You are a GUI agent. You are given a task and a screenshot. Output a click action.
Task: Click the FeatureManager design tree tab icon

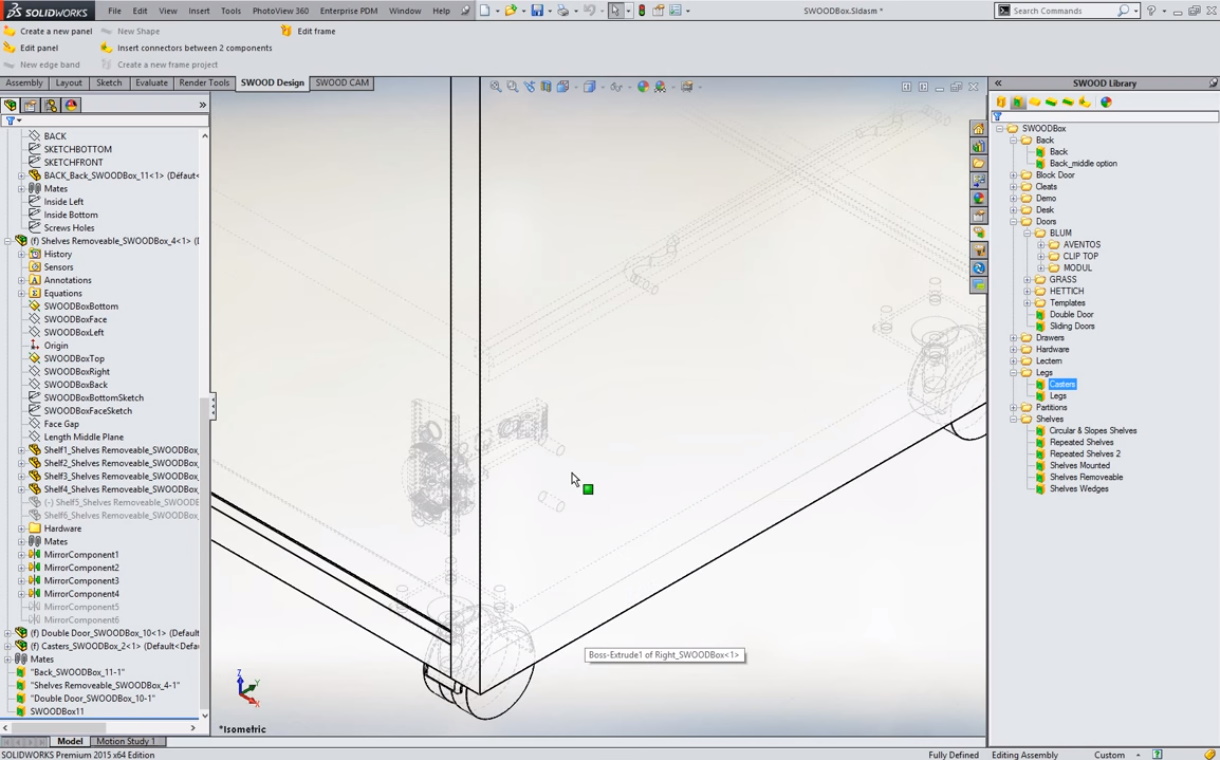click(11, 105)
